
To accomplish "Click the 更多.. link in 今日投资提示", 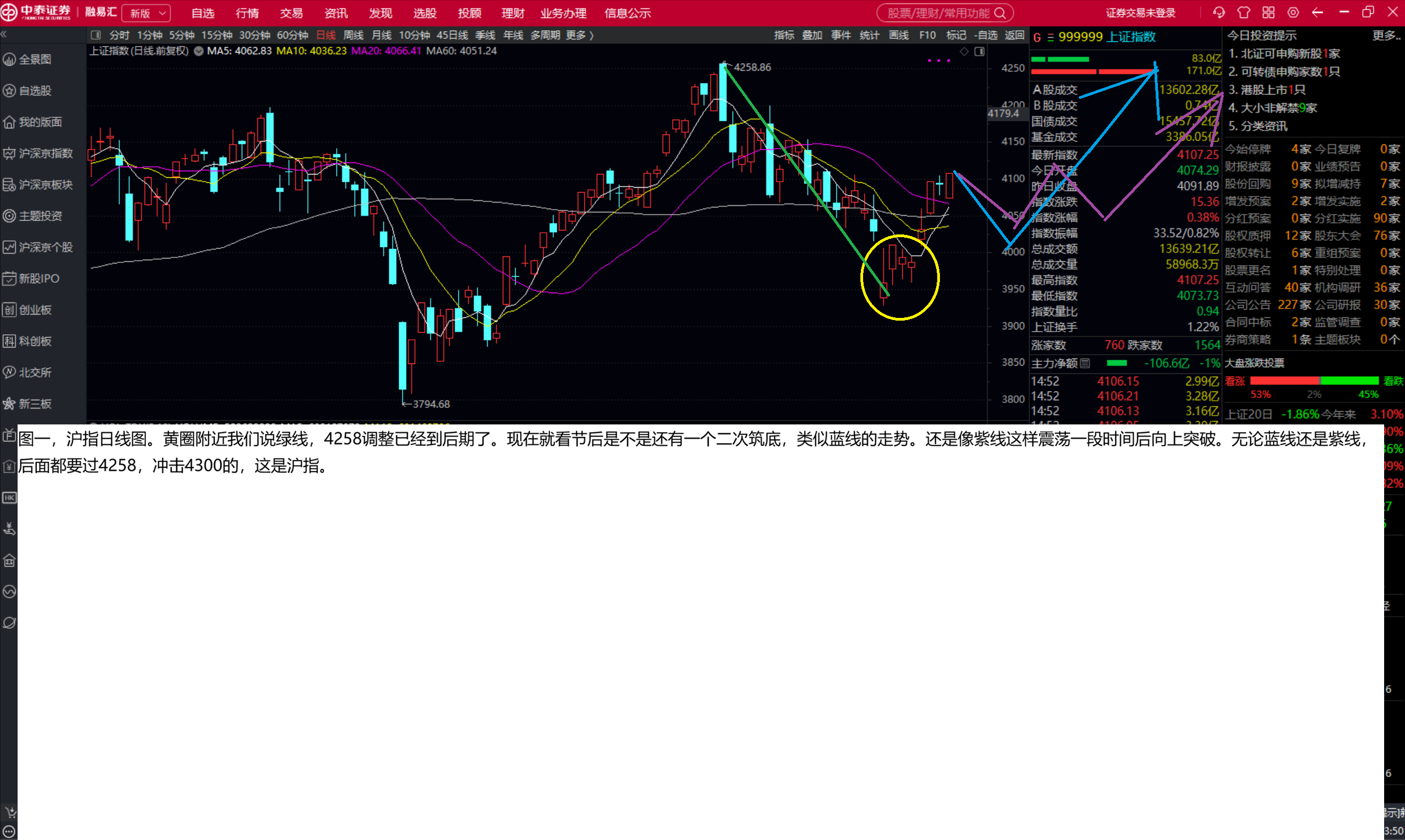I will point(1387,35).
